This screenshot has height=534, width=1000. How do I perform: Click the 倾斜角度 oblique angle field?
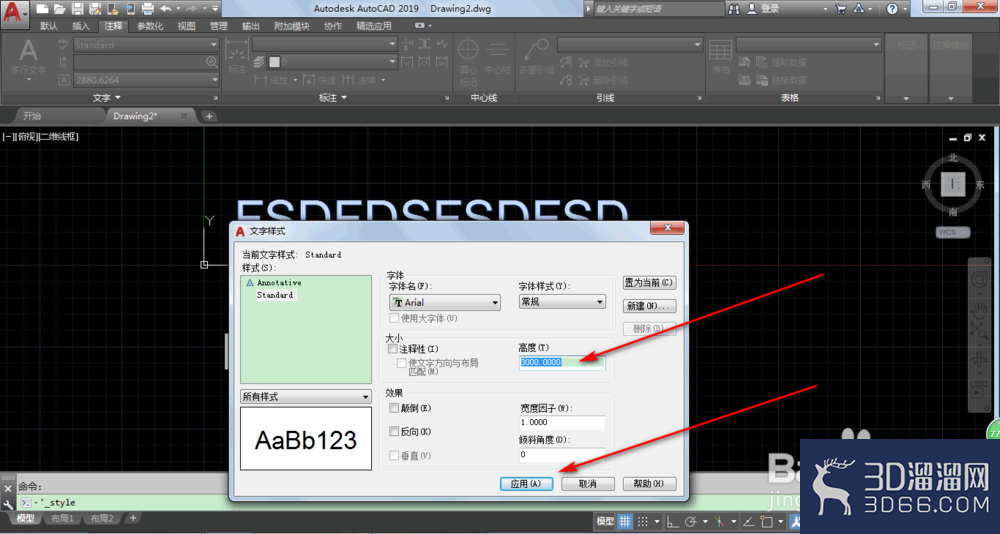562,454
